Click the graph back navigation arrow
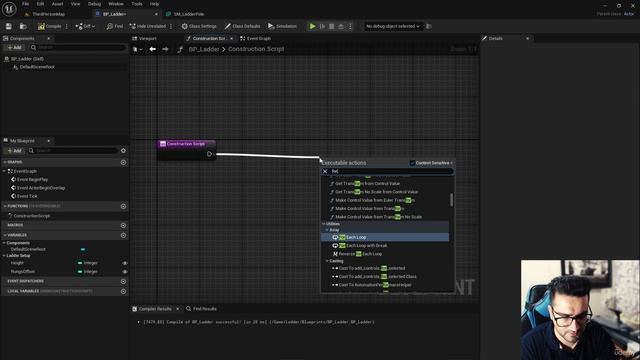The height and width of the screenshot is (360, 640). pyautogui.click(x=152, y=49)
